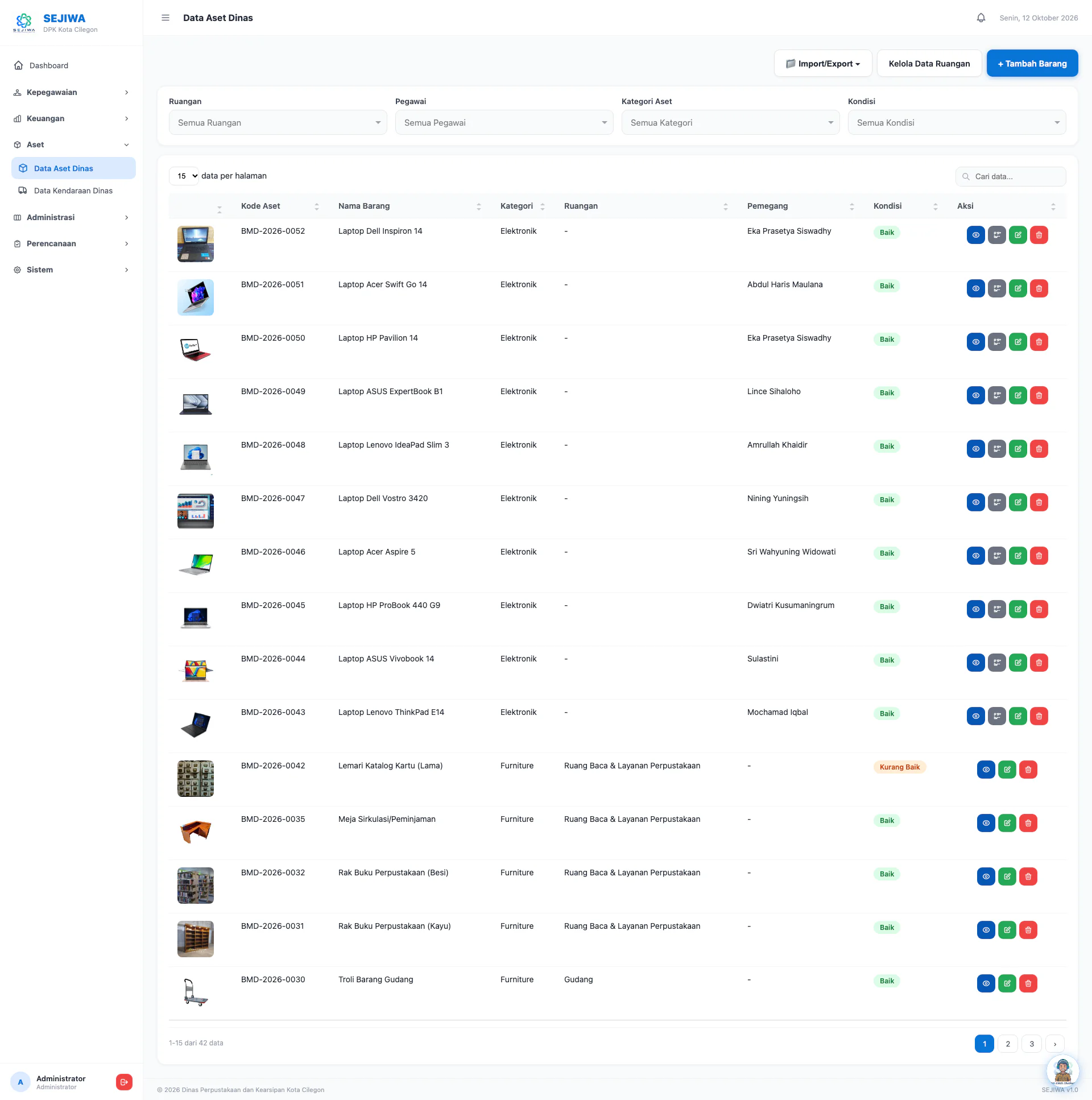Screen dimensions: 1092x1100
Task: Edit Laptop HP Pavilion 14 entry
Action: tap(1017, 342)
